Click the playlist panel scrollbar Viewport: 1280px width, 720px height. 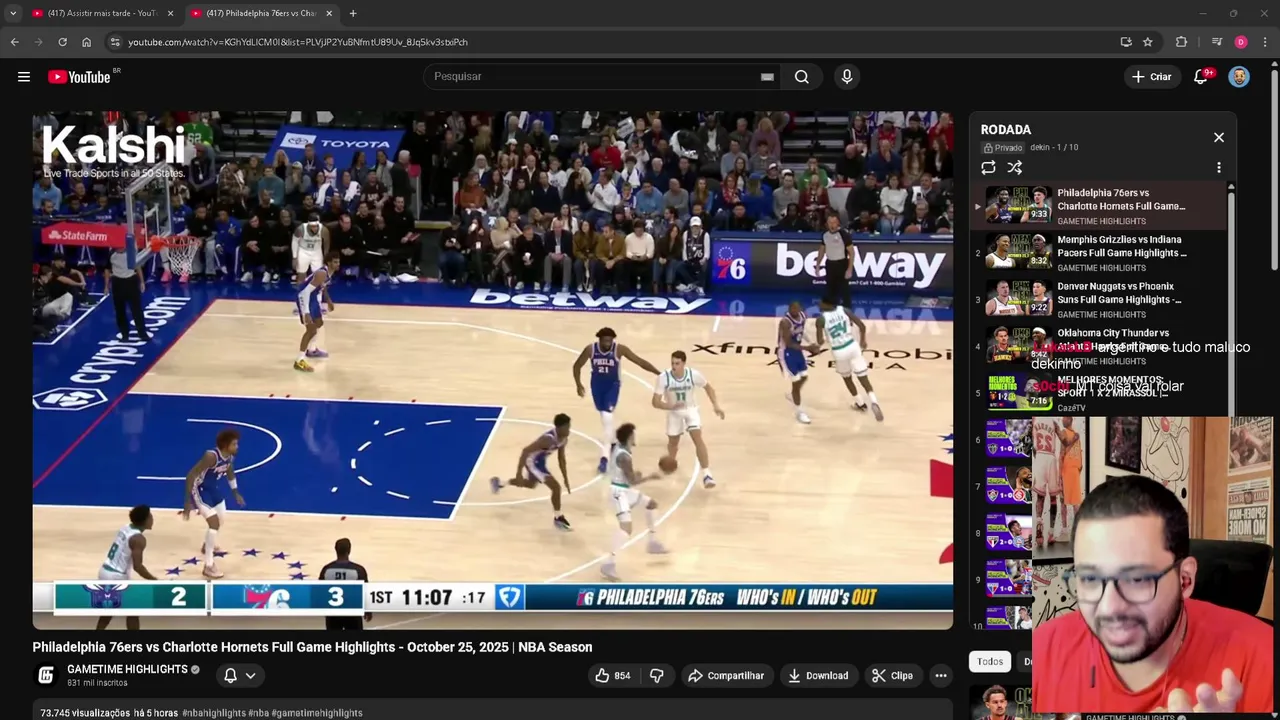pyautogui.click(x=1231, y=300)
